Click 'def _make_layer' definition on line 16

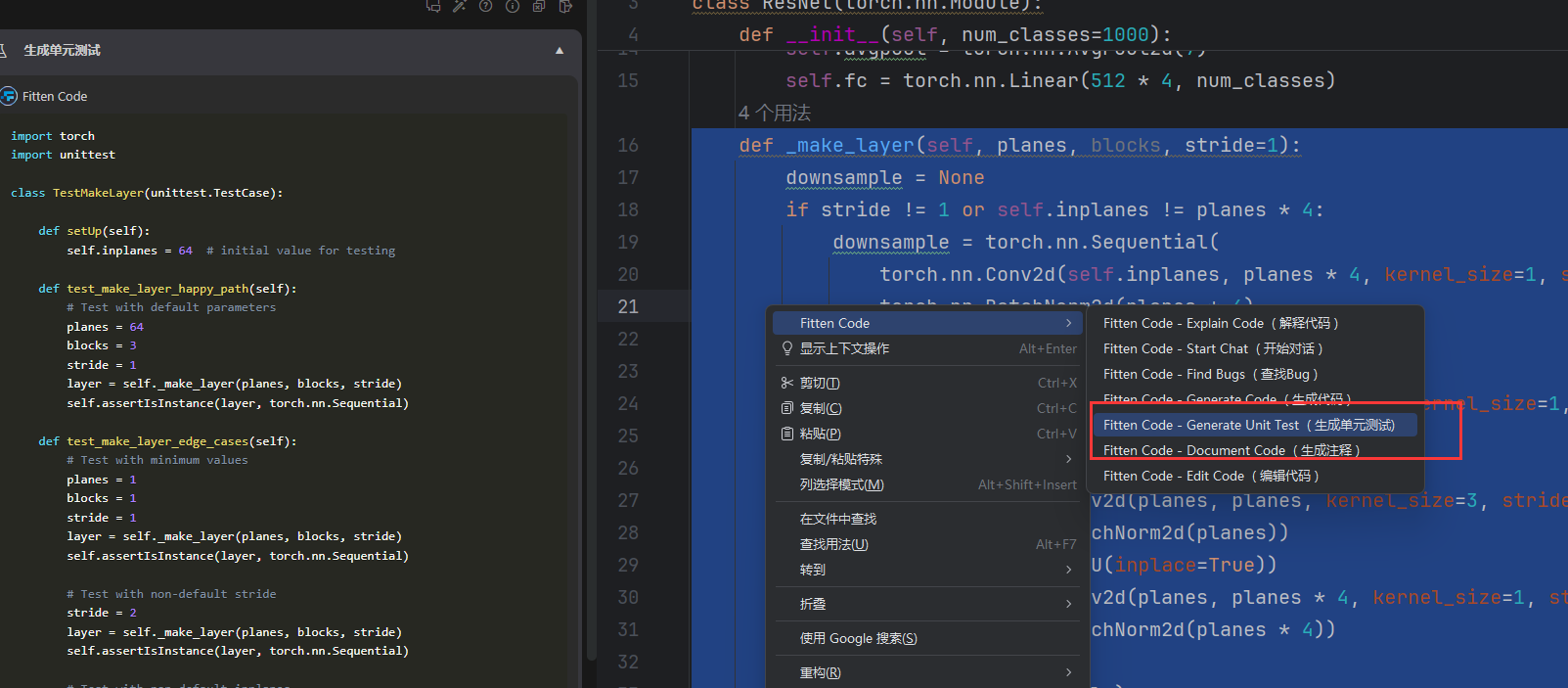coord(826,146)
